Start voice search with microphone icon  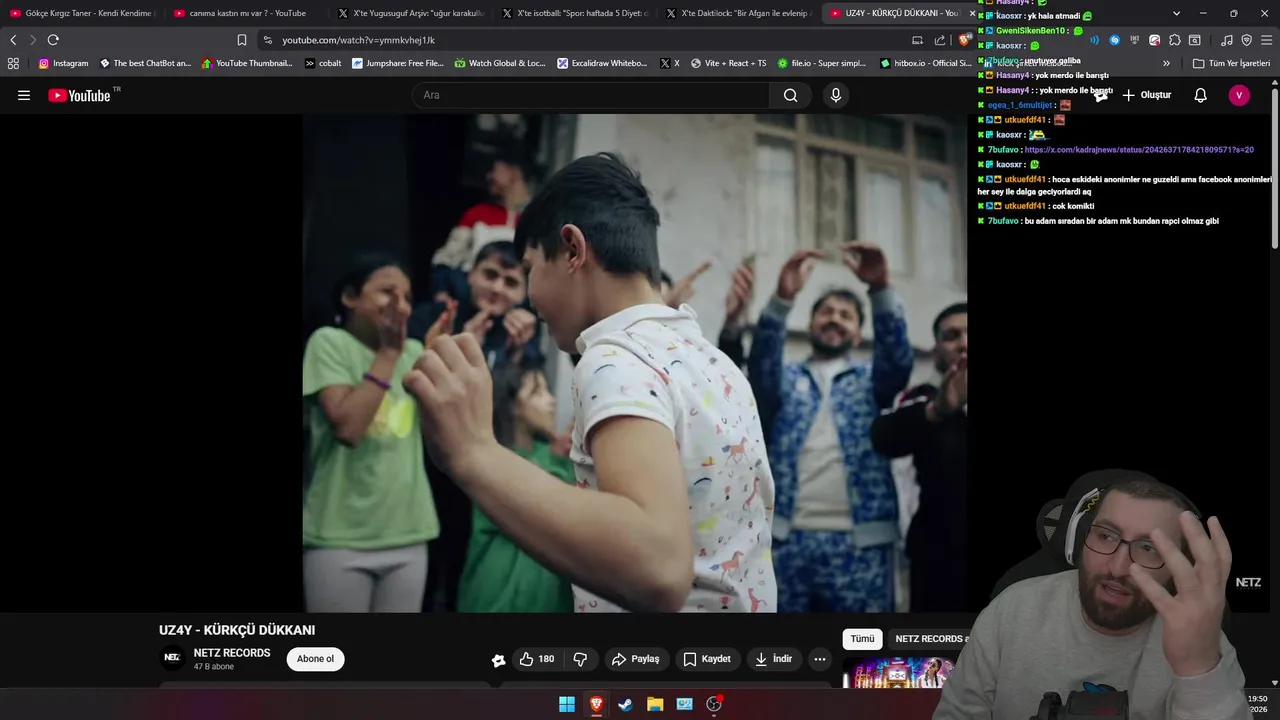pos(836,95)
